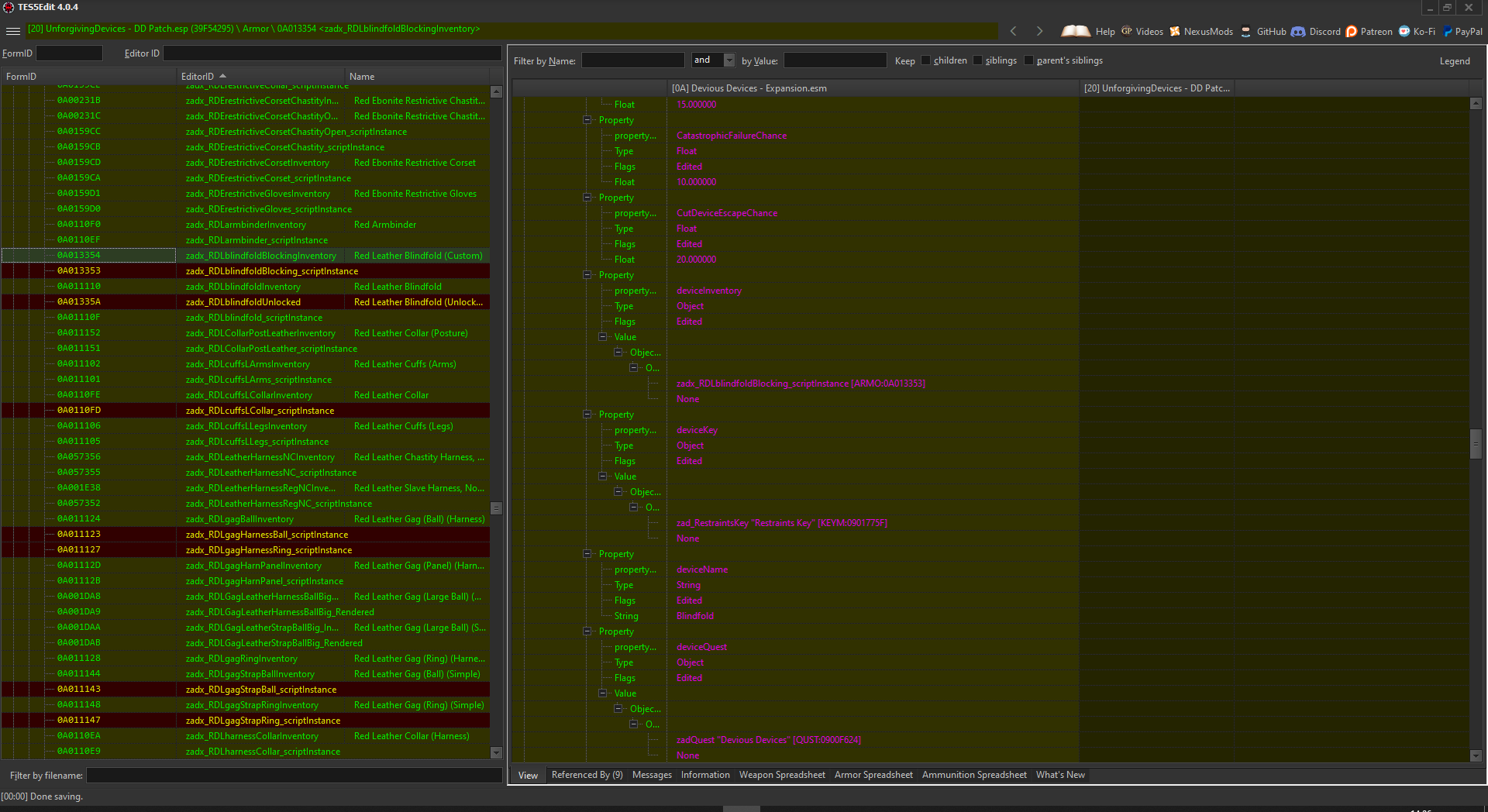This screenshot has width=1488, height=812.
Task: Collapse the CutDeviceEscapeChance Property node
Action: point(587,198)
